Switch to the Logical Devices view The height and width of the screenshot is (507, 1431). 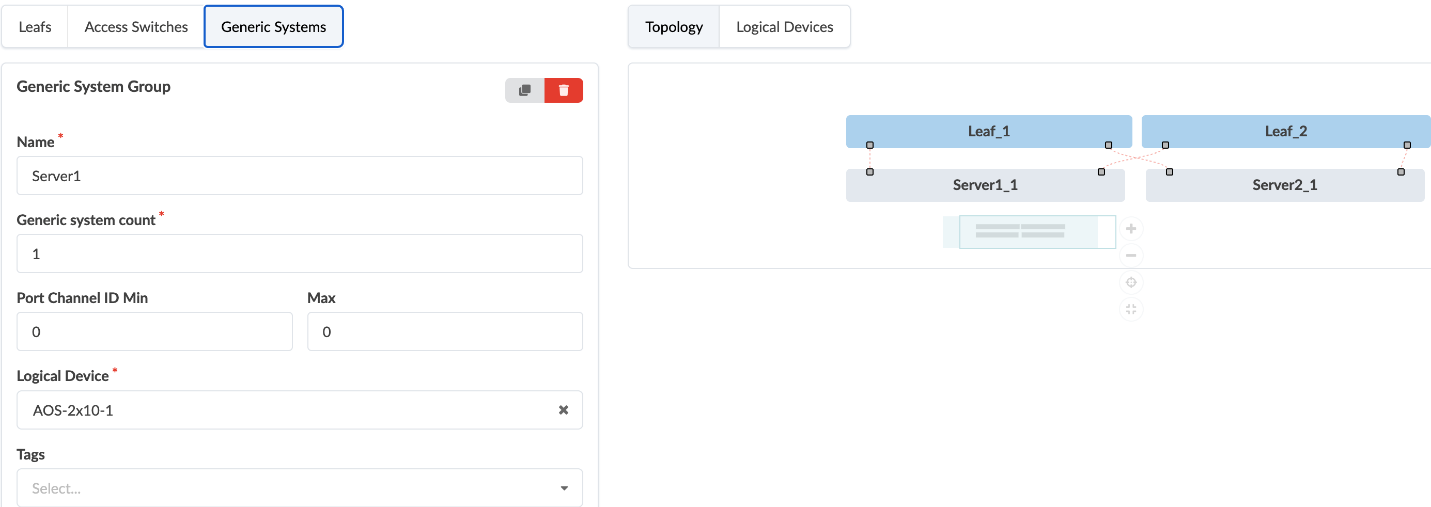(784, 27)
